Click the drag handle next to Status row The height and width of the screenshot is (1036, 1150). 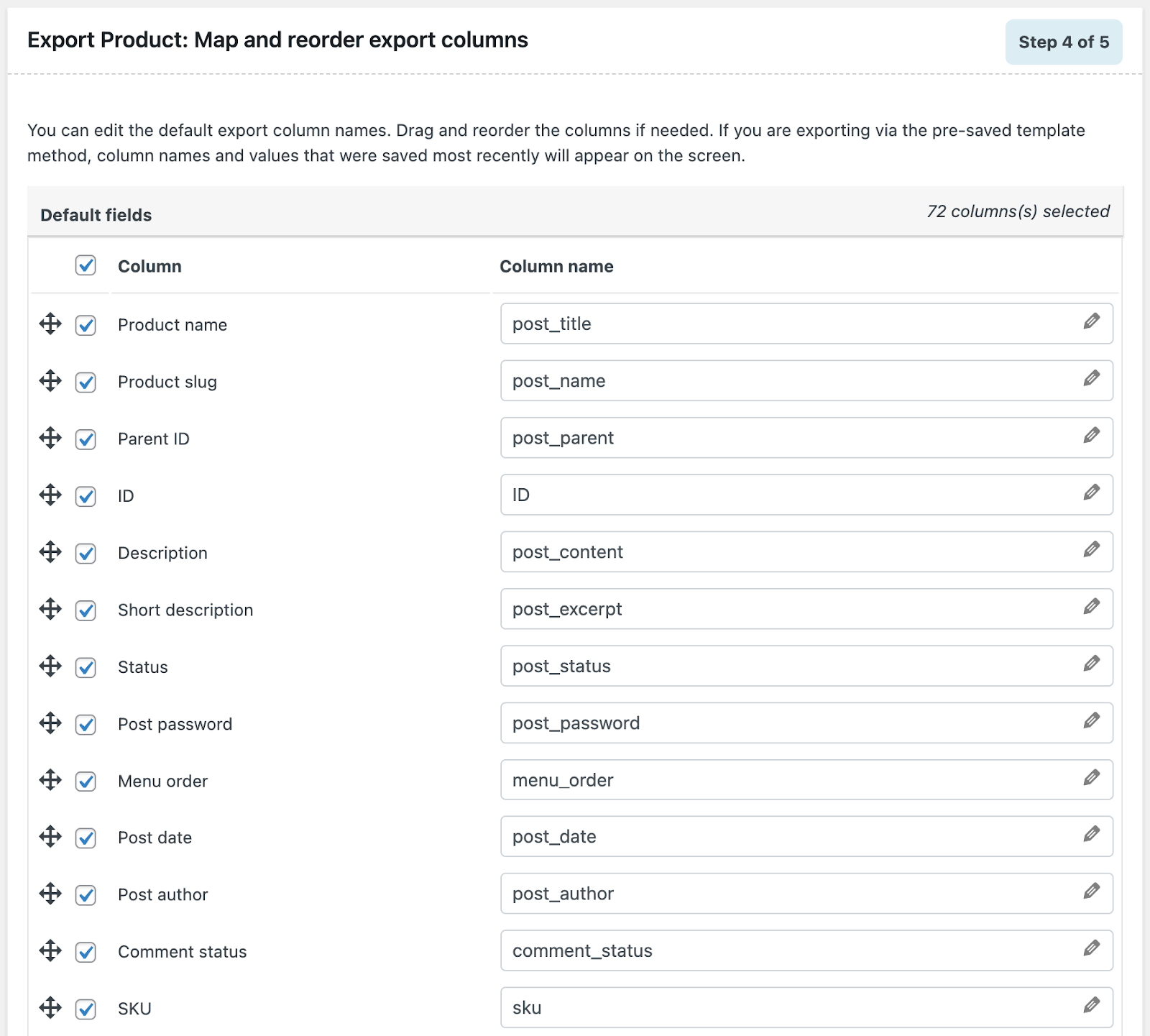(50, 666)
